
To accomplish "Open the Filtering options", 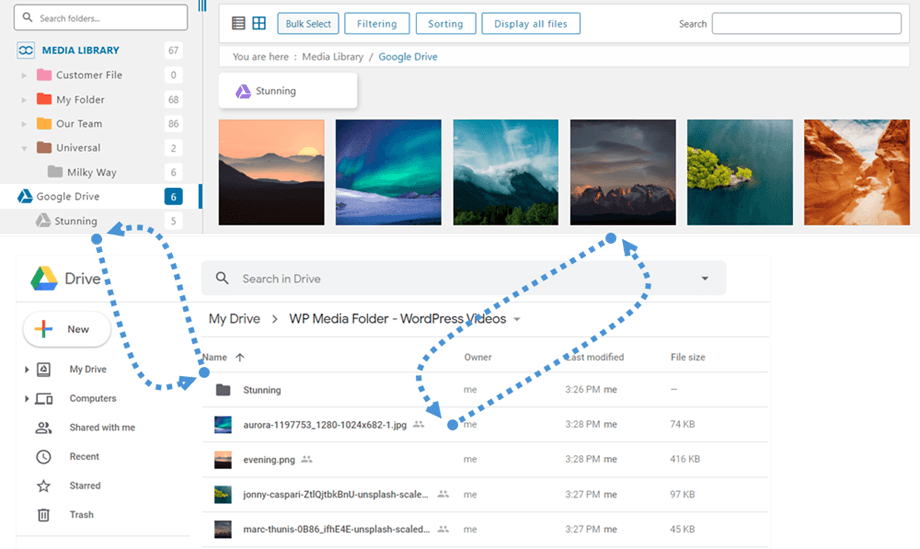I will click(377, 24).
